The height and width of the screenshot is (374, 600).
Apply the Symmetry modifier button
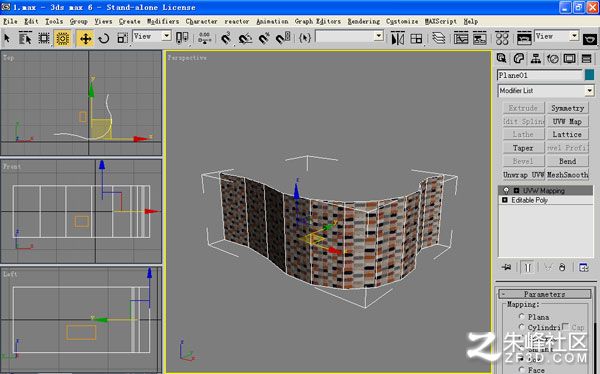tap(567, 108)
